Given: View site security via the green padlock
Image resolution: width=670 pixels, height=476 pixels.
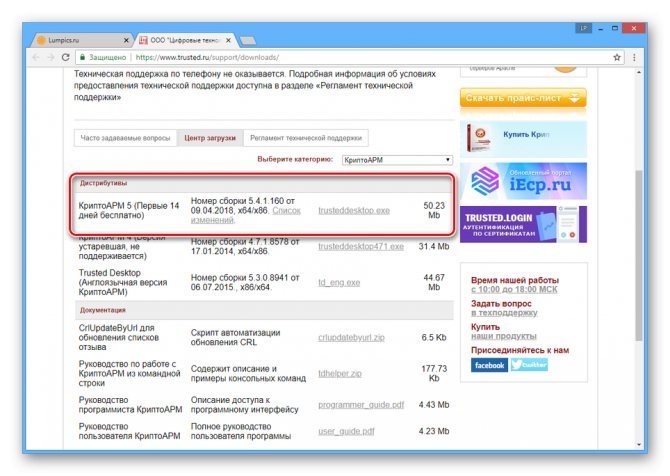Looking at the screenshot, I should [82, 57].
